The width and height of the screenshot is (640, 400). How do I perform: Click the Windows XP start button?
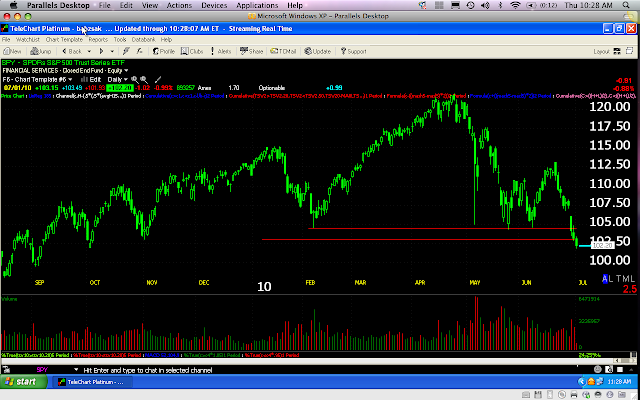click(x=23, y=382)
